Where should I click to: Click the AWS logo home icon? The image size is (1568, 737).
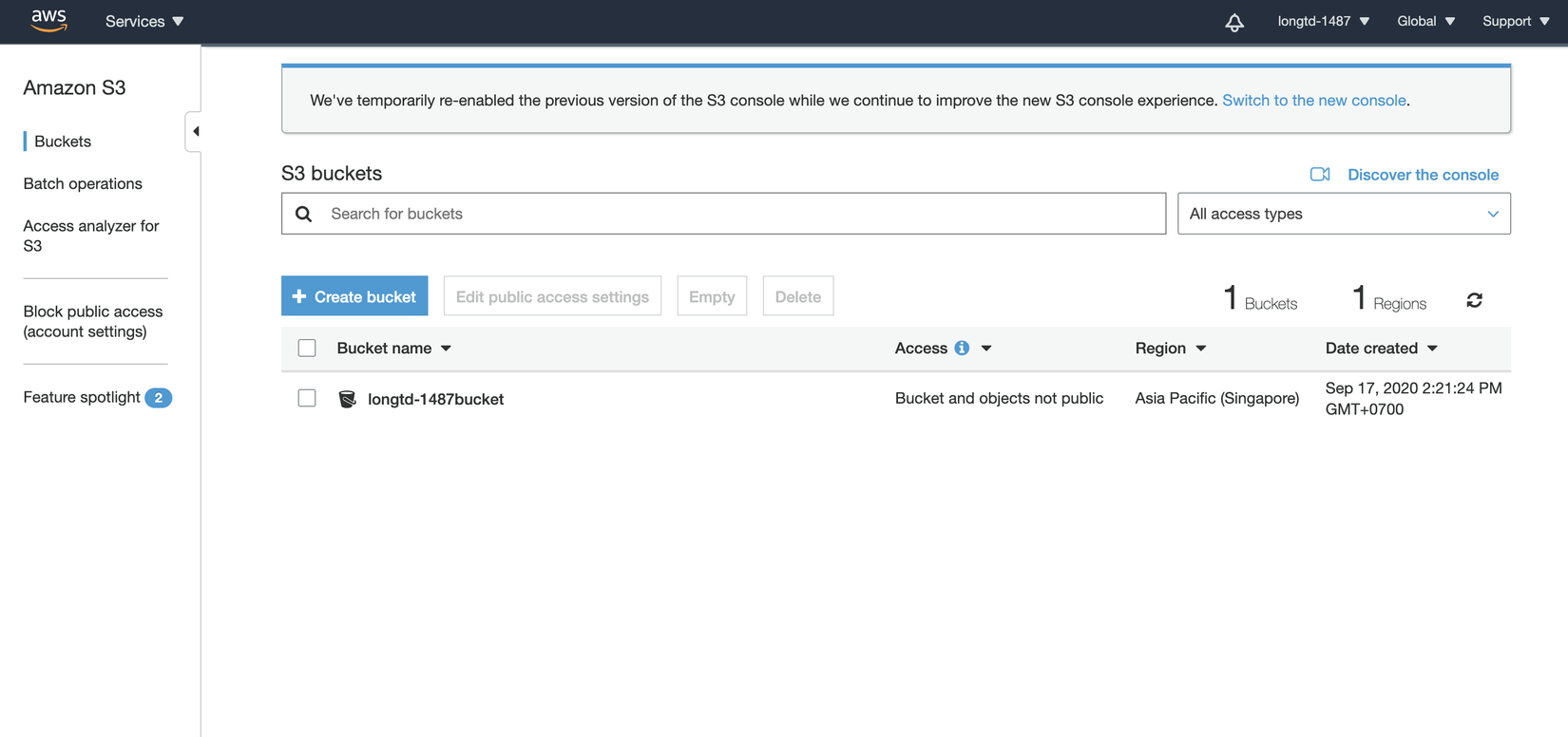[48, 21]
